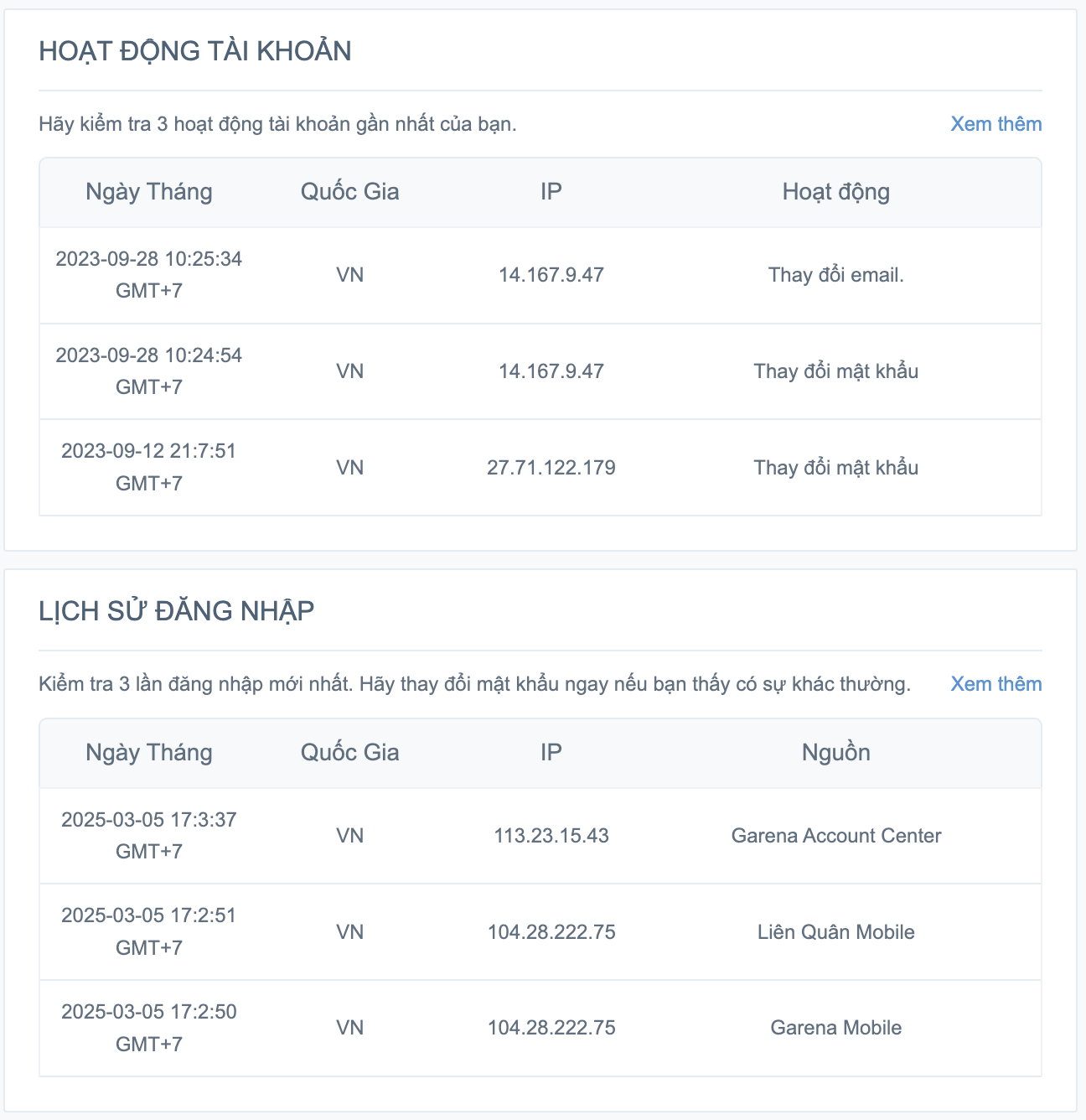Click the IP address 27.71.122.179

point(551,468)
